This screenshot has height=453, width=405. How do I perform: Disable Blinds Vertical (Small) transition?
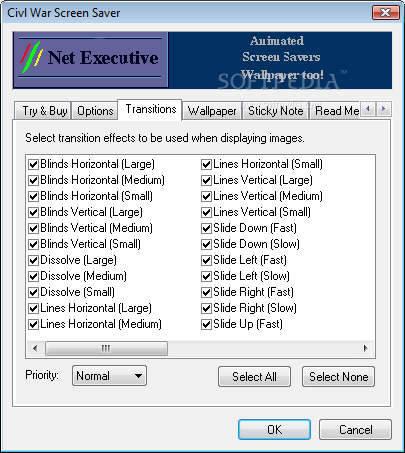pos(33,244)
